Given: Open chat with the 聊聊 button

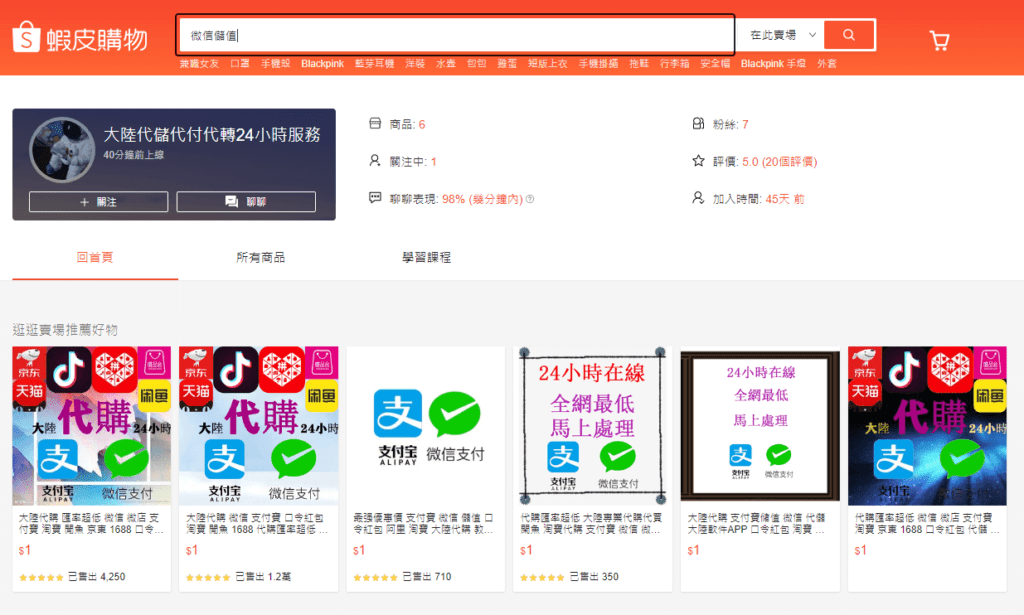Looking at the screenshot, I should tap(246, 202).
